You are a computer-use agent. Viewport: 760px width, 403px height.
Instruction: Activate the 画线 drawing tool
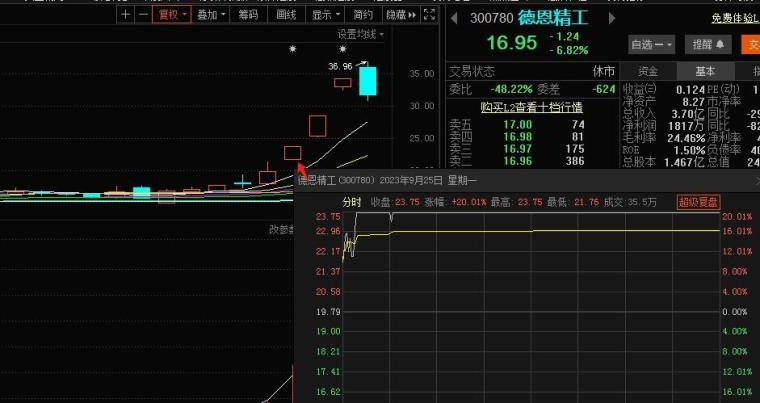[x=286, y=15]
